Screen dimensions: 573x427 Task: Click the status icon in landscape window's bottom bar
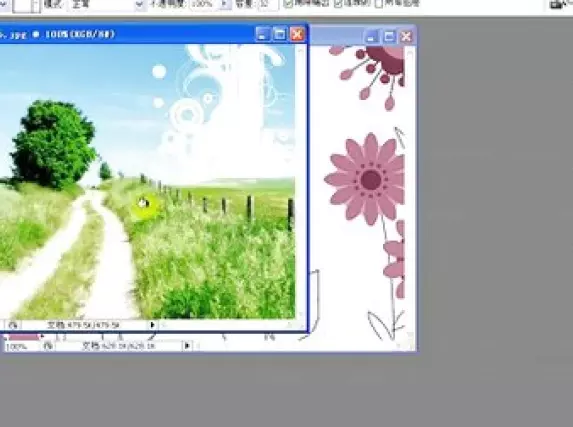tap(13, 325)
